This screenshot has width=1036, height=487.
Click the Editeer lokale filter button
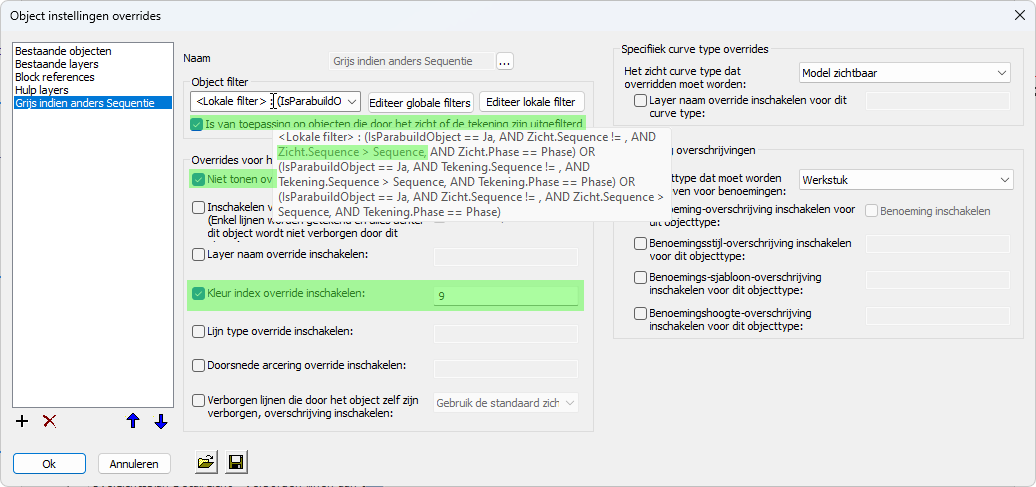point(531,102)
